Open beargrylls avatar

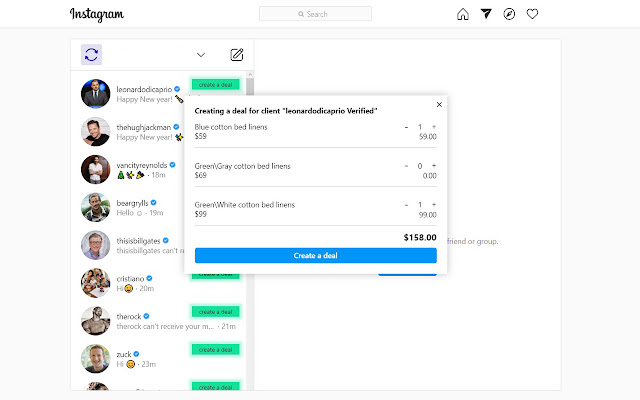pyautogui.click(x=96, y=207)
